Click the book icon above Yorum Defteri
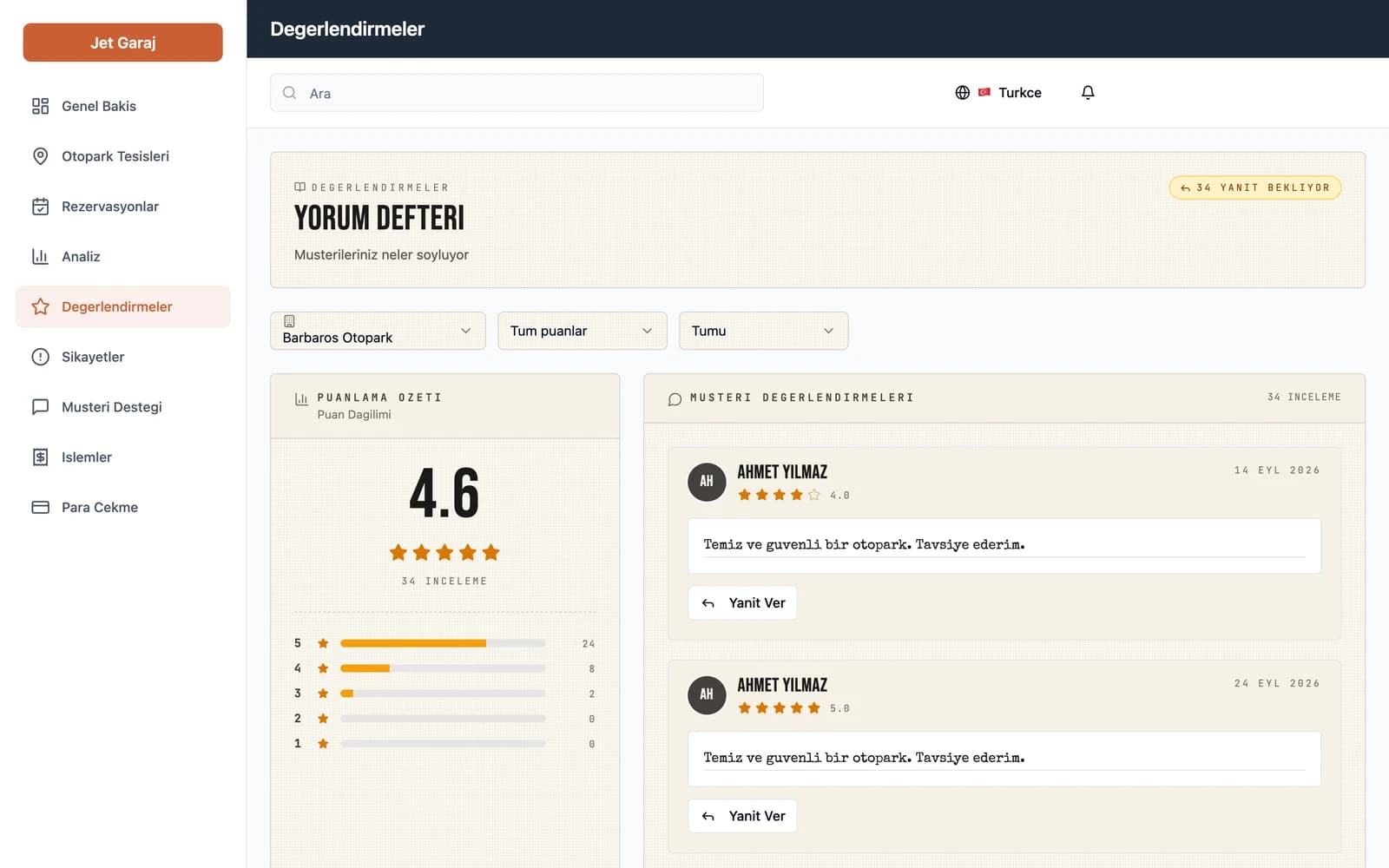The height and width of the screenshot is (868, 1389). [300, 187]
